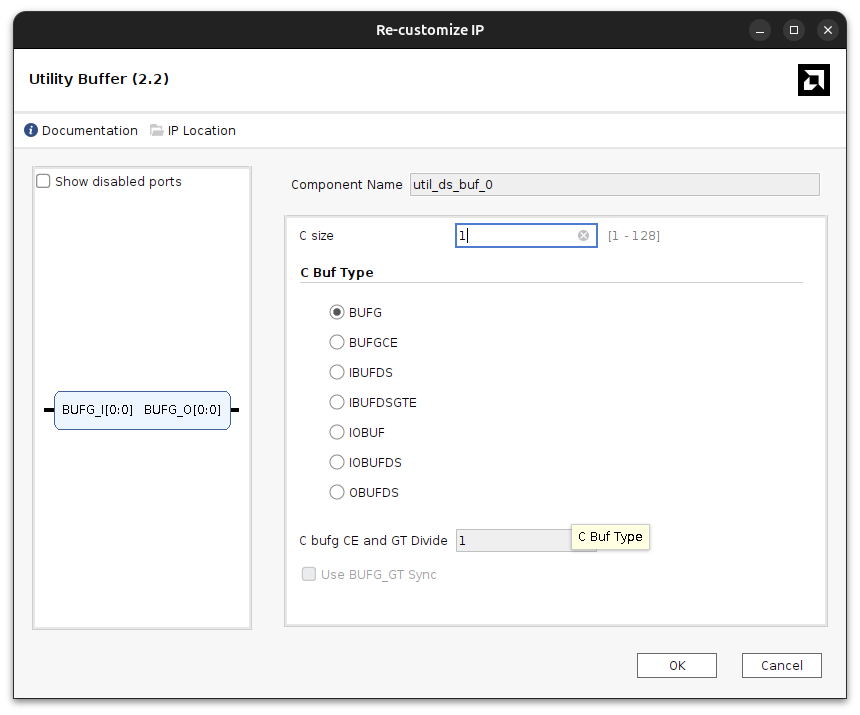Screen dimensions: 860x715
Task: Select the IBUFDS buffer type
Action: pos(337,372)
